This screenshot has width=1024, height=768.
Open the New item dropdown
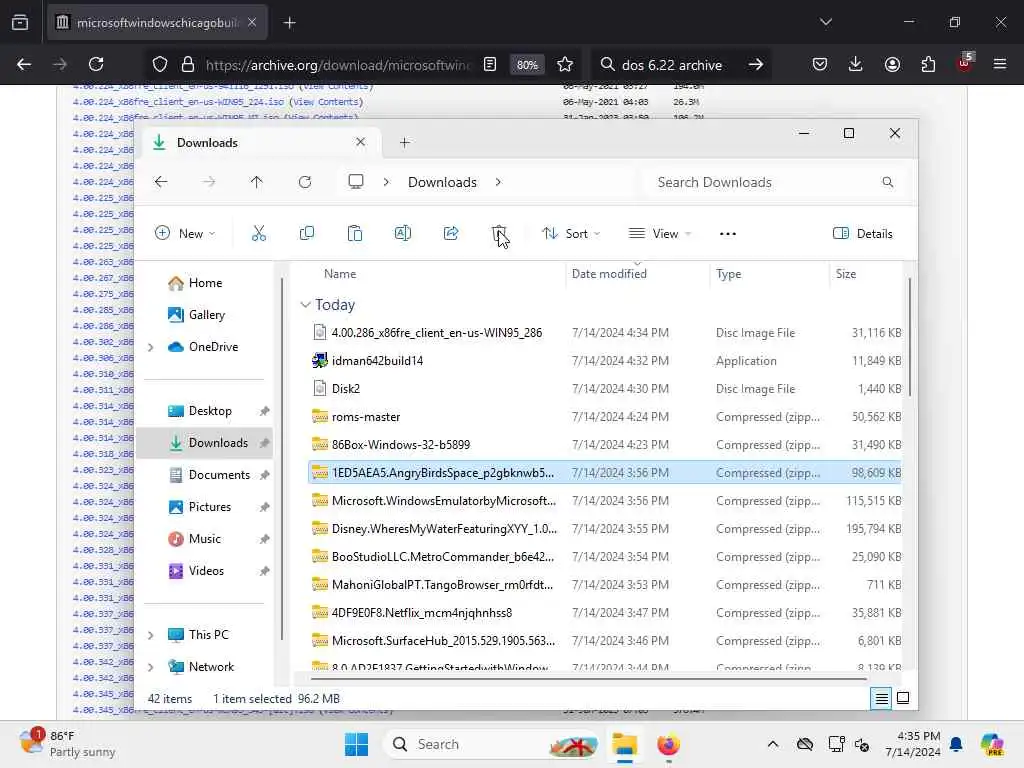pos(185,234)
